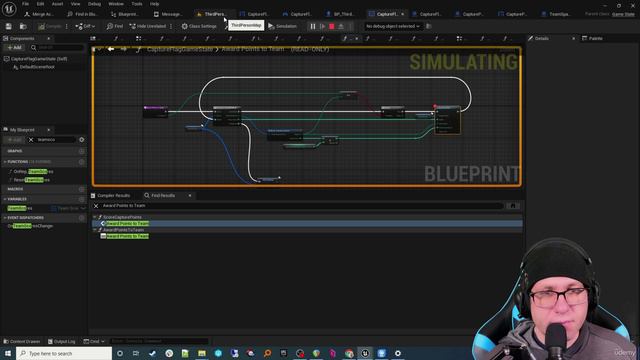Stop the simulation with red button
Screen dimensions: 640x360
click(x=332, y=26)
